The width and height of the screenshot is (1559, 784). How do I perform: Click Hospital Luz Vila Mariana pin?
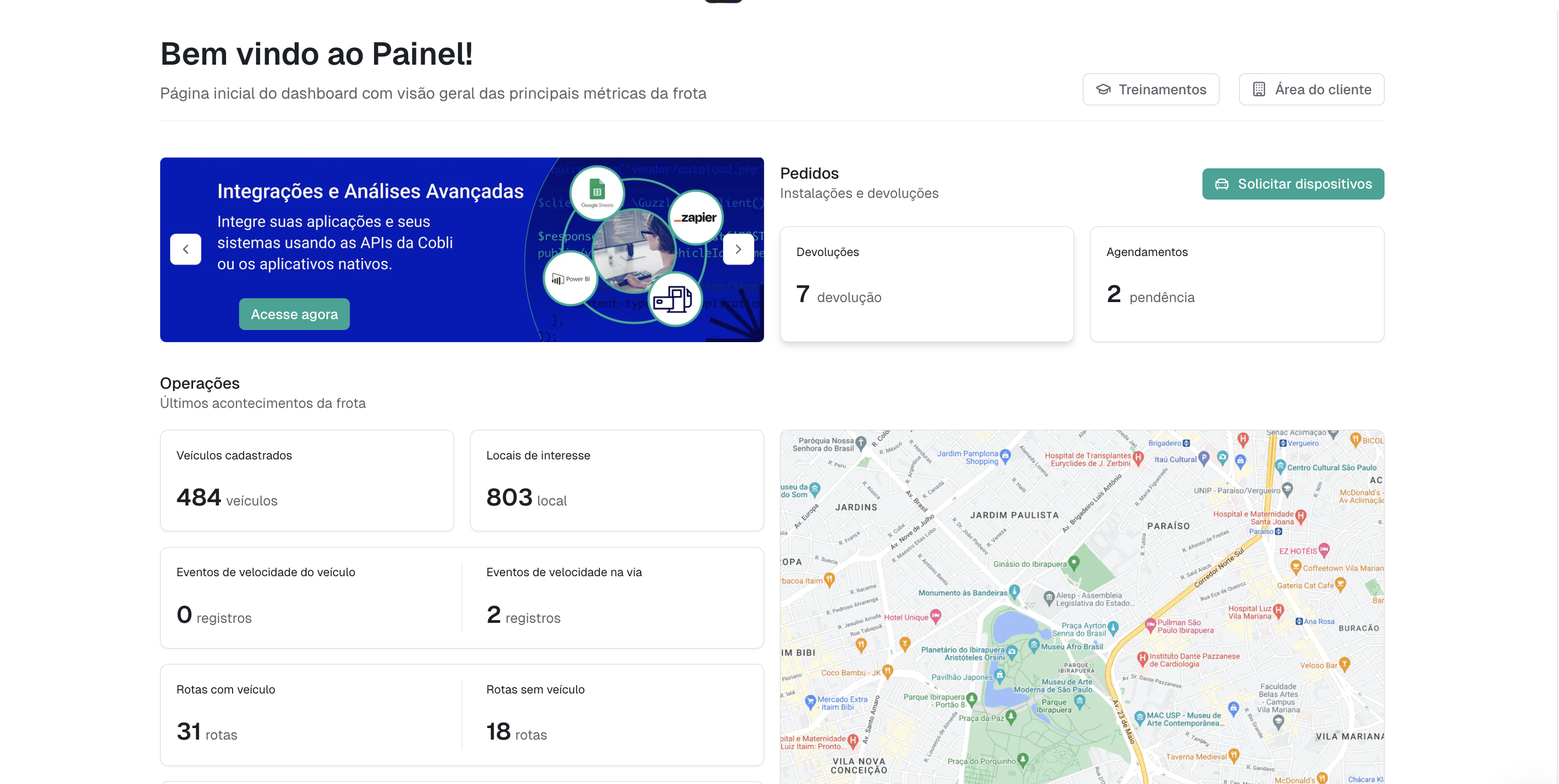coord(1278,610)
